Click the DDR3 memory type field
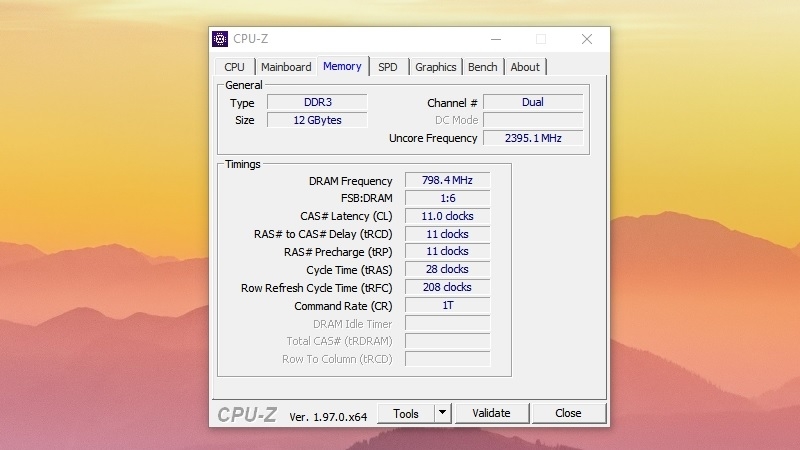Screen dimensions: 800x450 coord(317,102)
